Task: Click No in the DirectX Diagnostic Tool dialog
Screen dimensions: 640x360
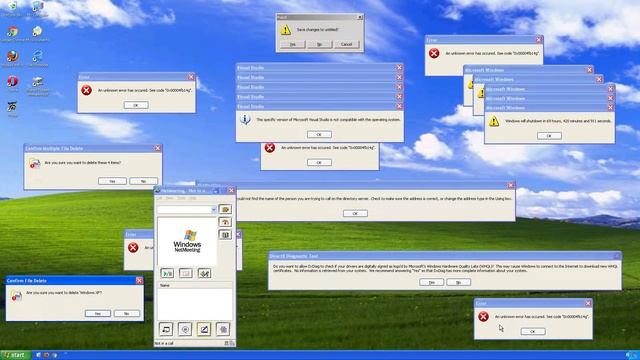Action: tap(458, 282)
